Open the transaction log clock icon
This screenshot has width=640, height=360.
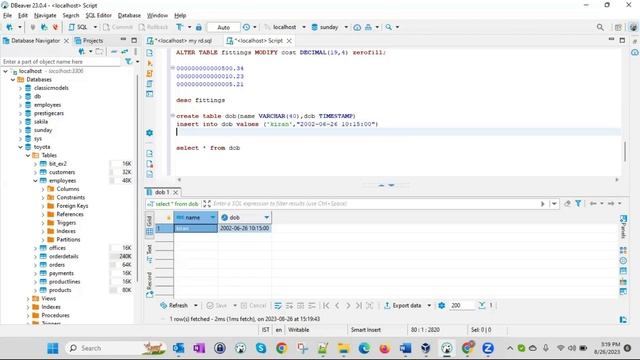click(x=246, y=27)
